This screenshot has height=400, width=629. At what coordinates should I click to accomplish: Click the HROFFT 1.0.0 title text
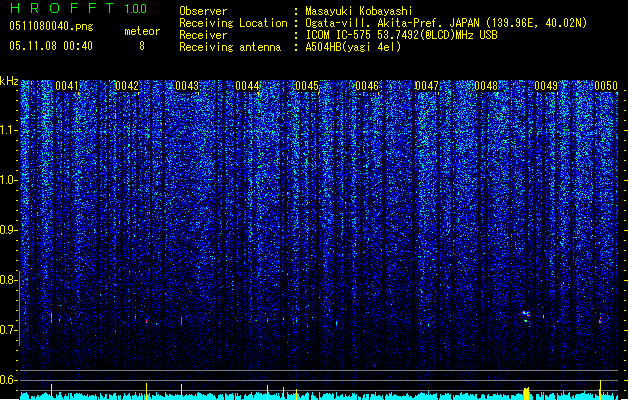pos(78,8)
